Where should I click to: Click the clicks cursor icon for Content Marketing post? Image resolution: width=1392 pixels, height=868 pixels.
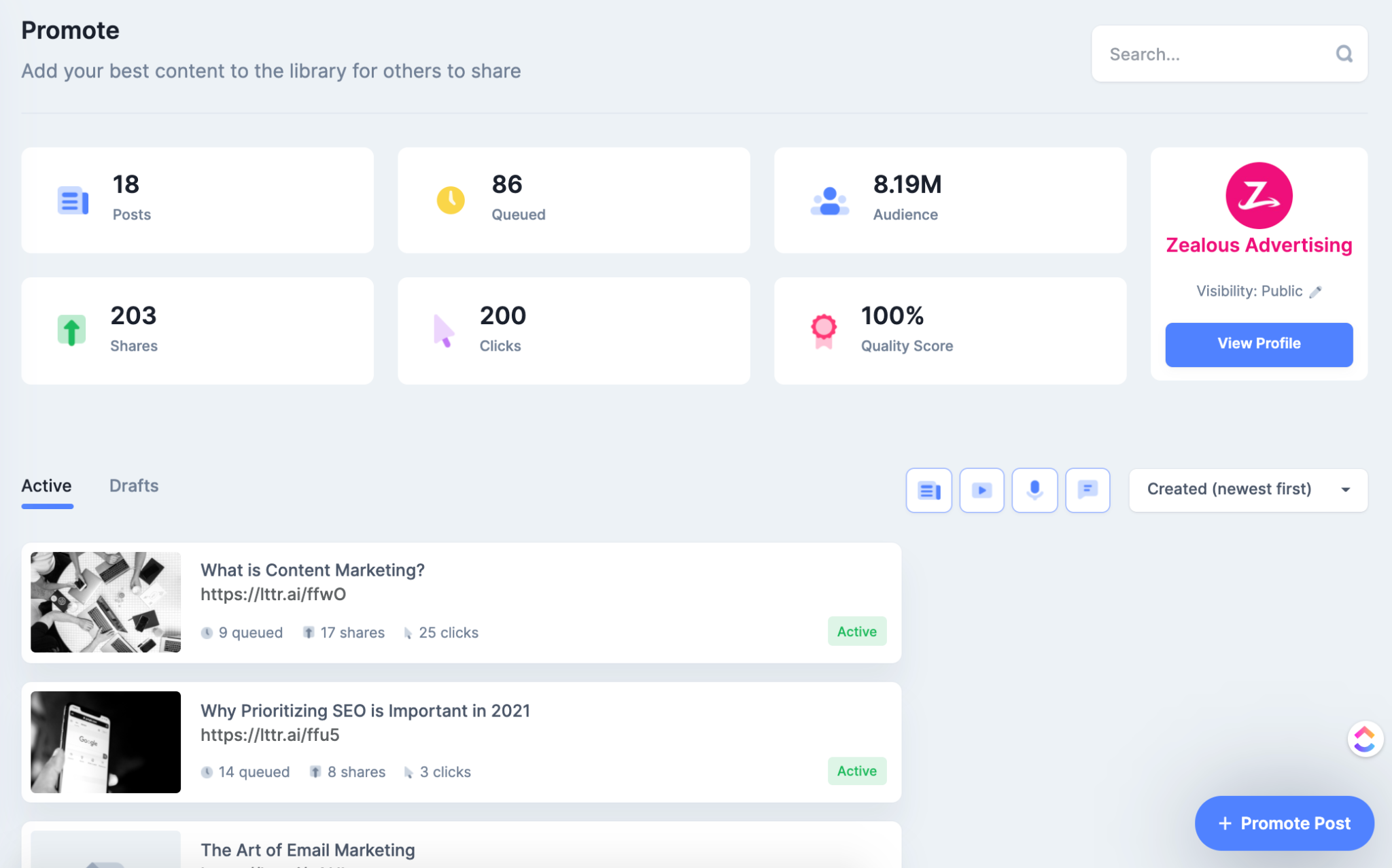408,633
